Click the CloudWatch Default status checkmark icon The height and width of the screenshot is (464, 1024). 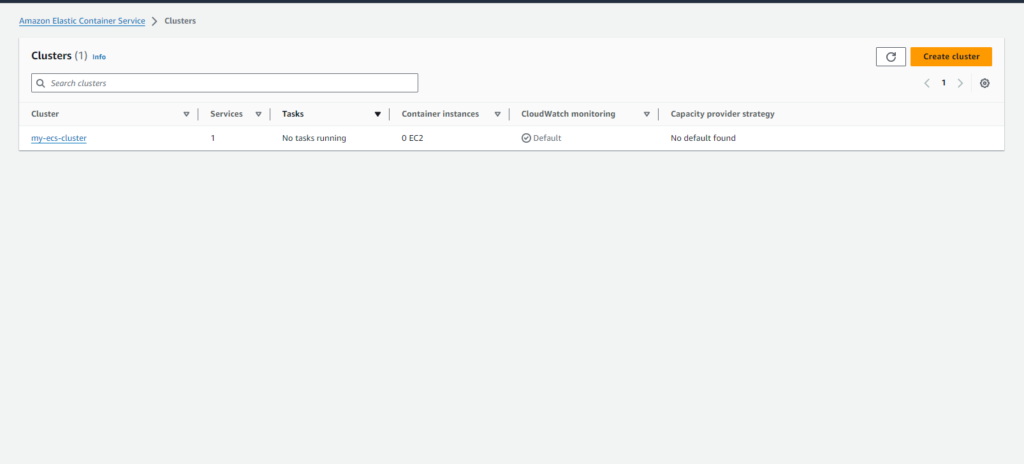pos(526,138)
